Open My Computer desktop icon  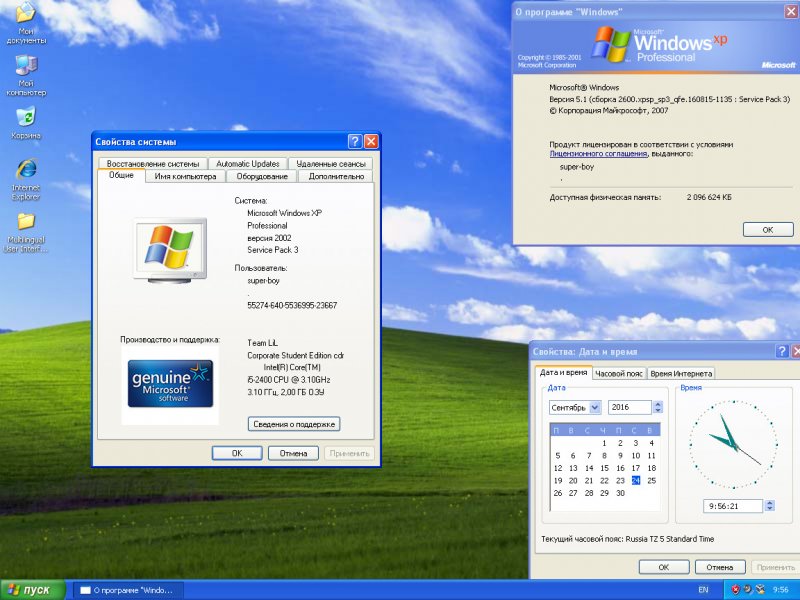(26, 76)
